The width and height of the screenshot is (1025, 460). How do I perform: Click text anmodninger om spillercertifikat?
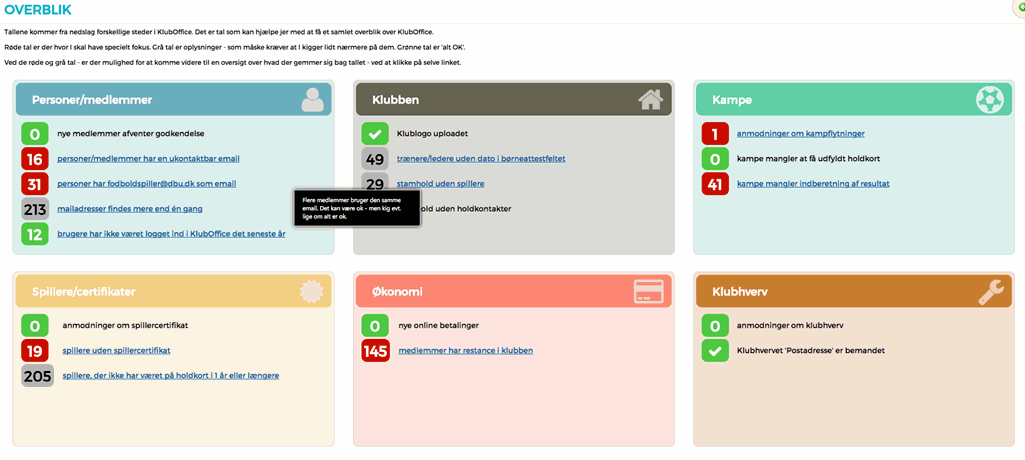(125, 325)
